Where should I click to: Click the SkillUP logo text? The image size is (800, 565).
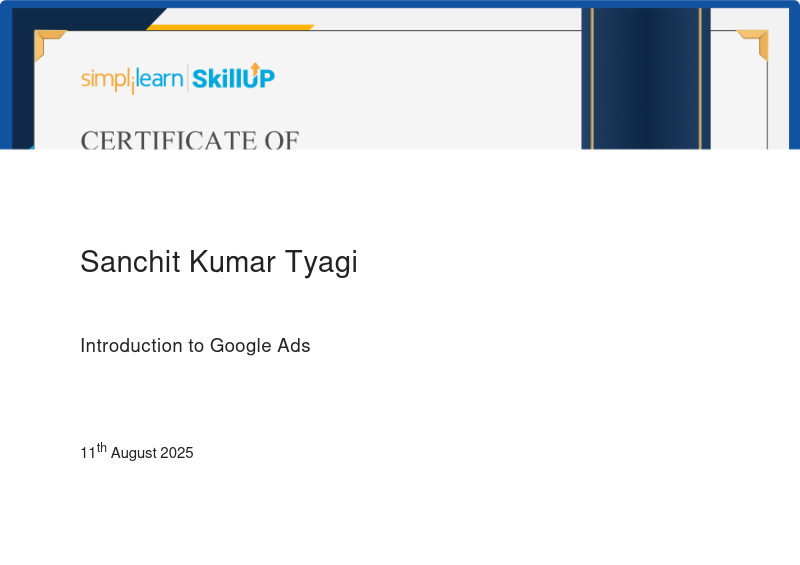(x=232, y=79)
